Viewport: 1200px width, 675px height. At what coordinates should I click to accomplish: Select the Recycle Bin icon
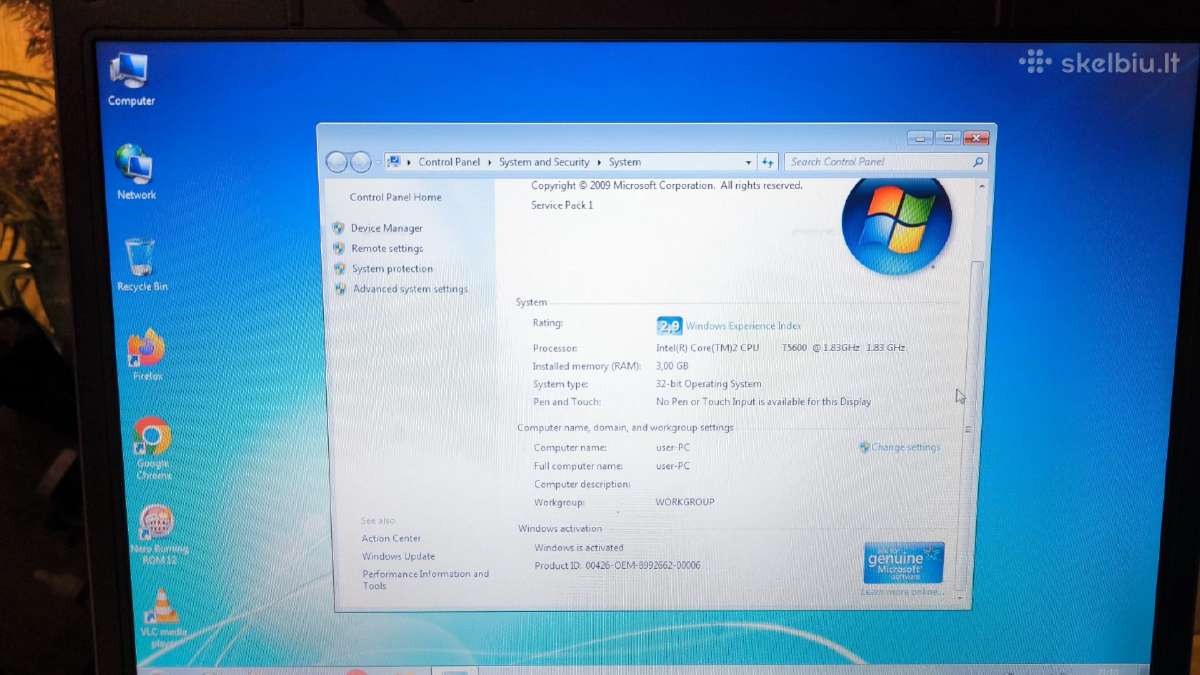[x=141, y=265]
